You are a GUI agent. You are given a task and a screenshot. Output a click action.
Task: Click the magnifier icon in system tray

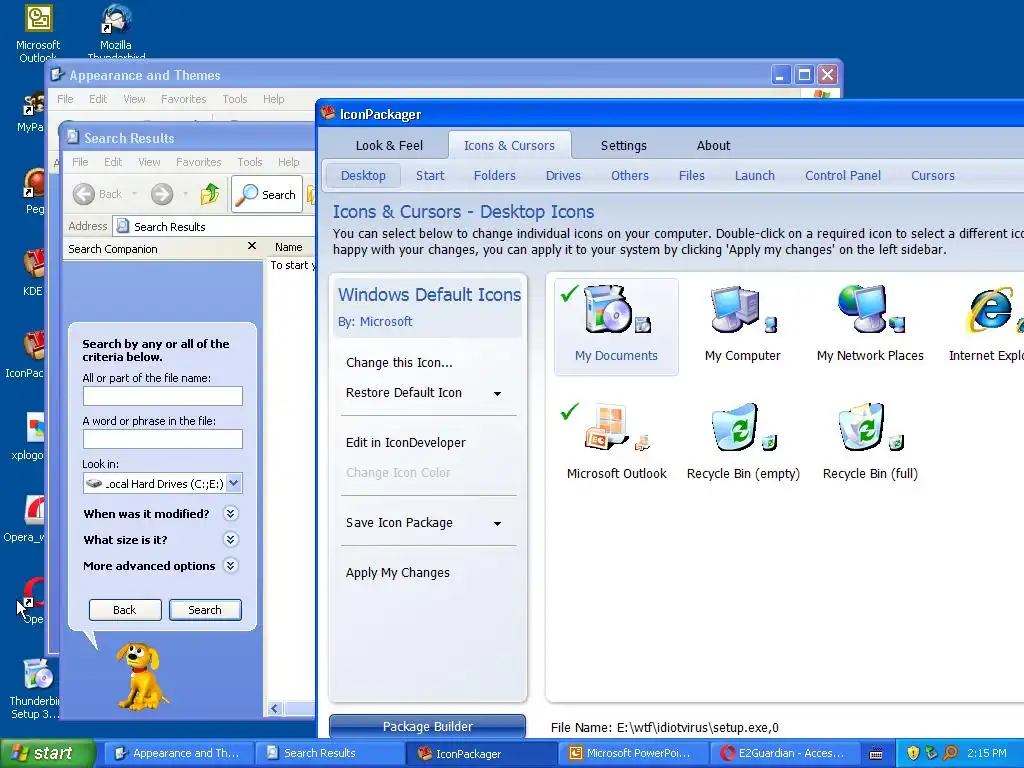click(x=950, y=753)
